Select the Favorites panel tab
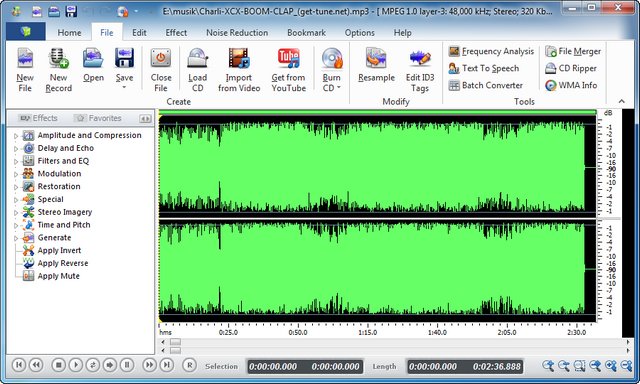This screenshot has width=640, height=384. click(98, 118)
